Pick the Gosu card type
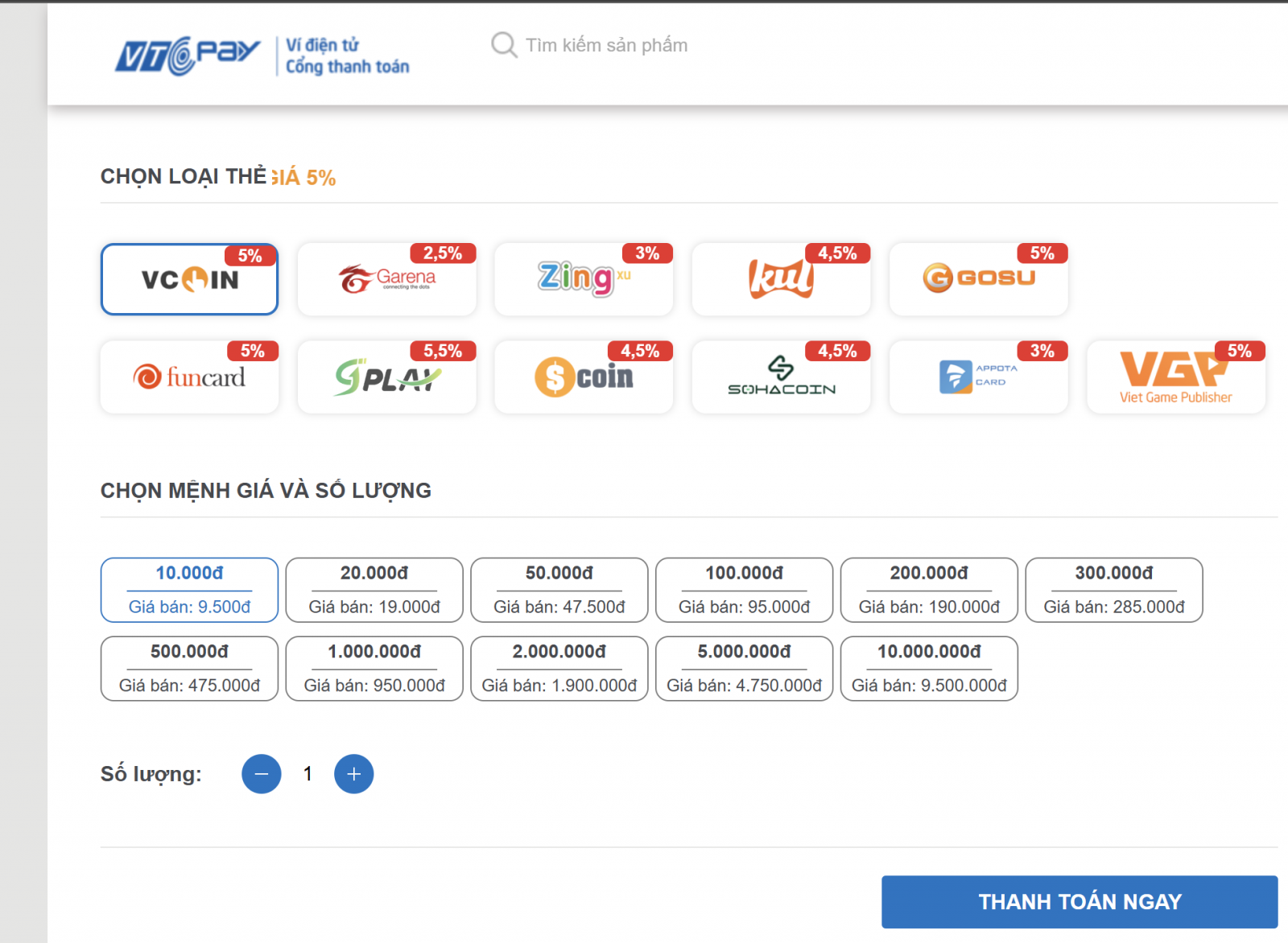Screen dimensions: 1288x943 pos(978,279)
